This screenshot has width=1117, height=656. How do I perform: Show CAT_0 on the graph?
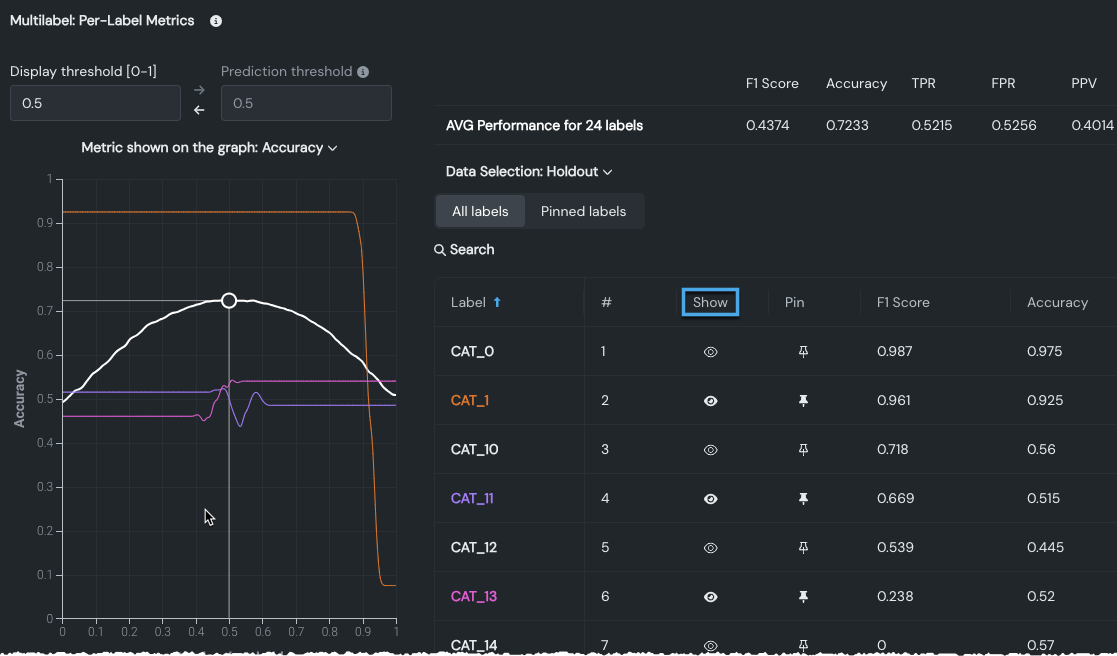click(710, 352)
